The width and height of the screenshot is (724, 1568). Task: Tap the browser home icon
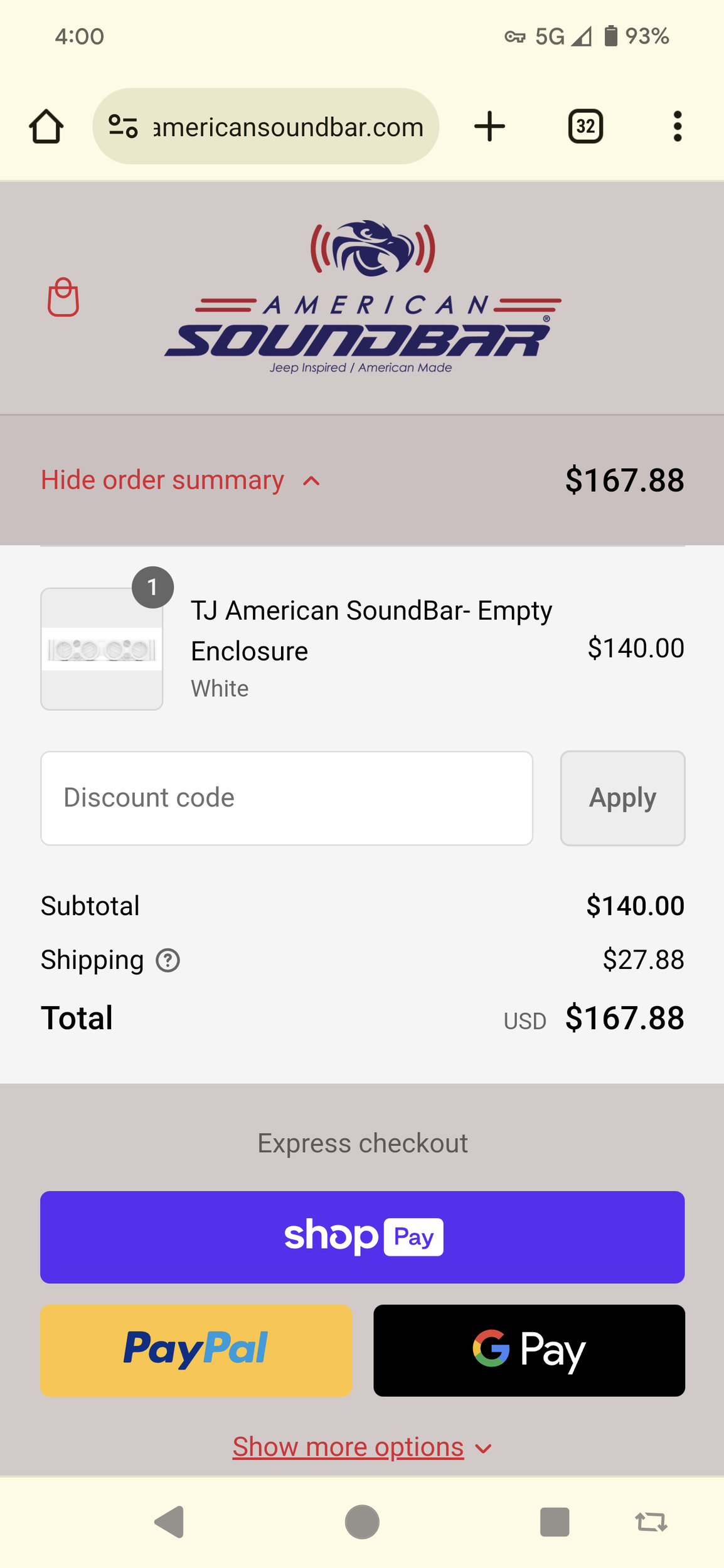coord(46,127)
